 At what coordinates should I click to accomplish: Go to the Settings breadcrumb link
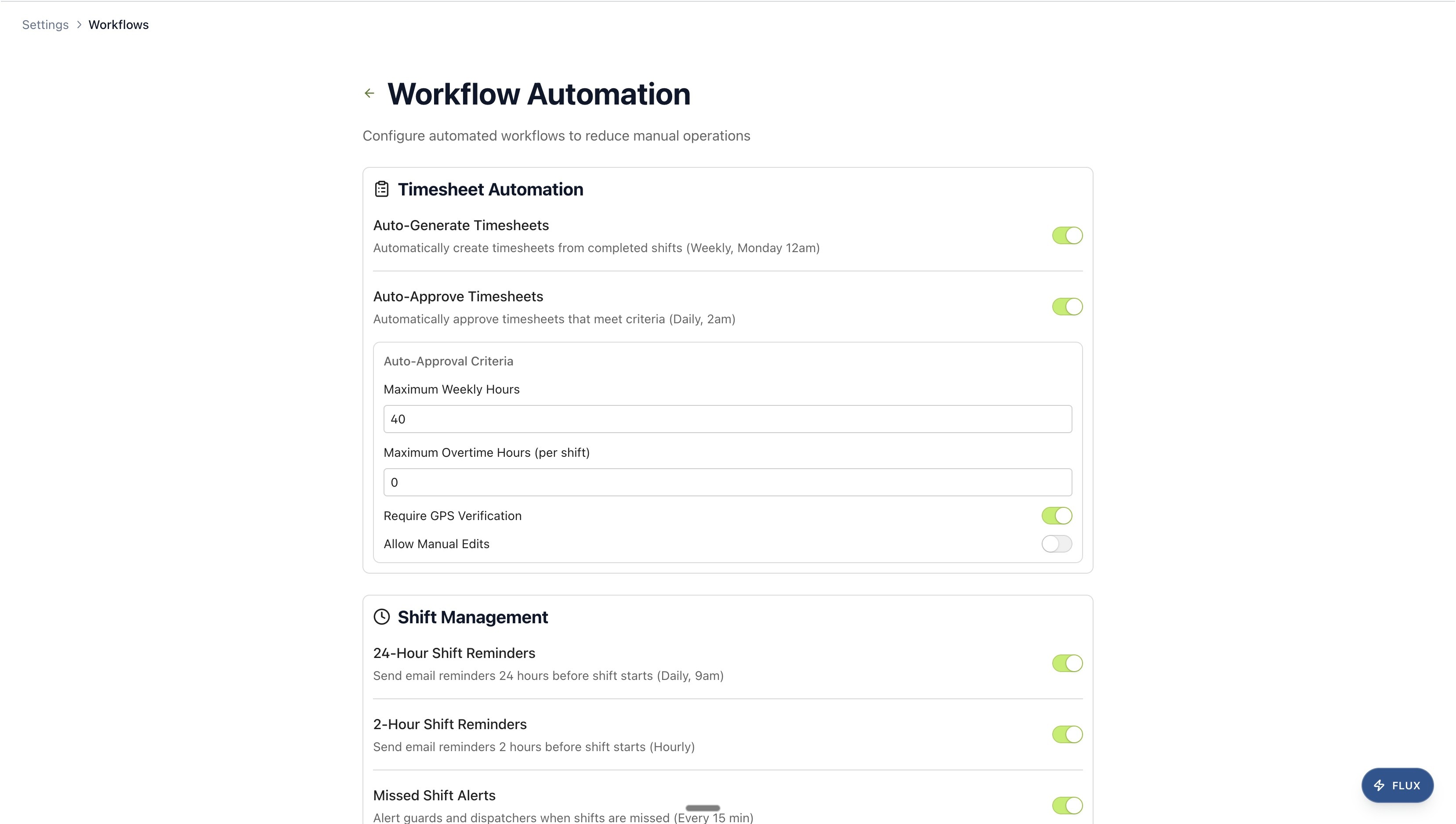coord(45,25)
